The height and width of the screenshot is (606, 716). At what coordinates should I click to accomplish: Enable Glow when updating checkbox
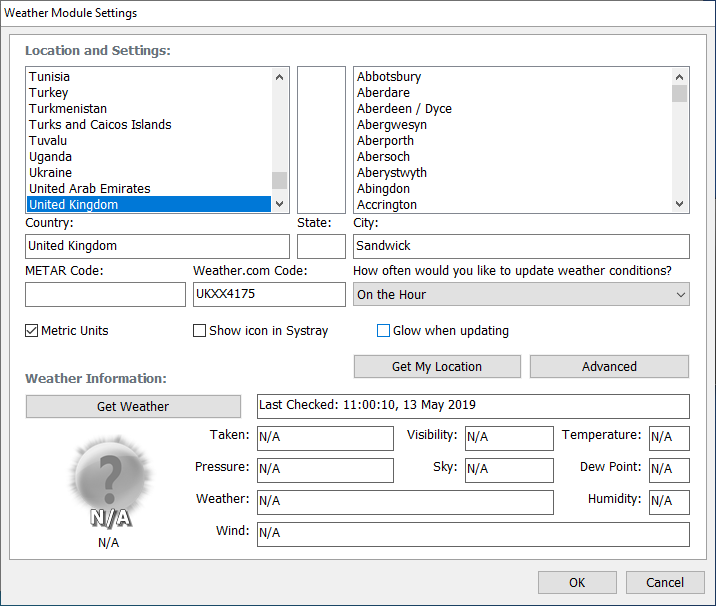tap(383, 331)
